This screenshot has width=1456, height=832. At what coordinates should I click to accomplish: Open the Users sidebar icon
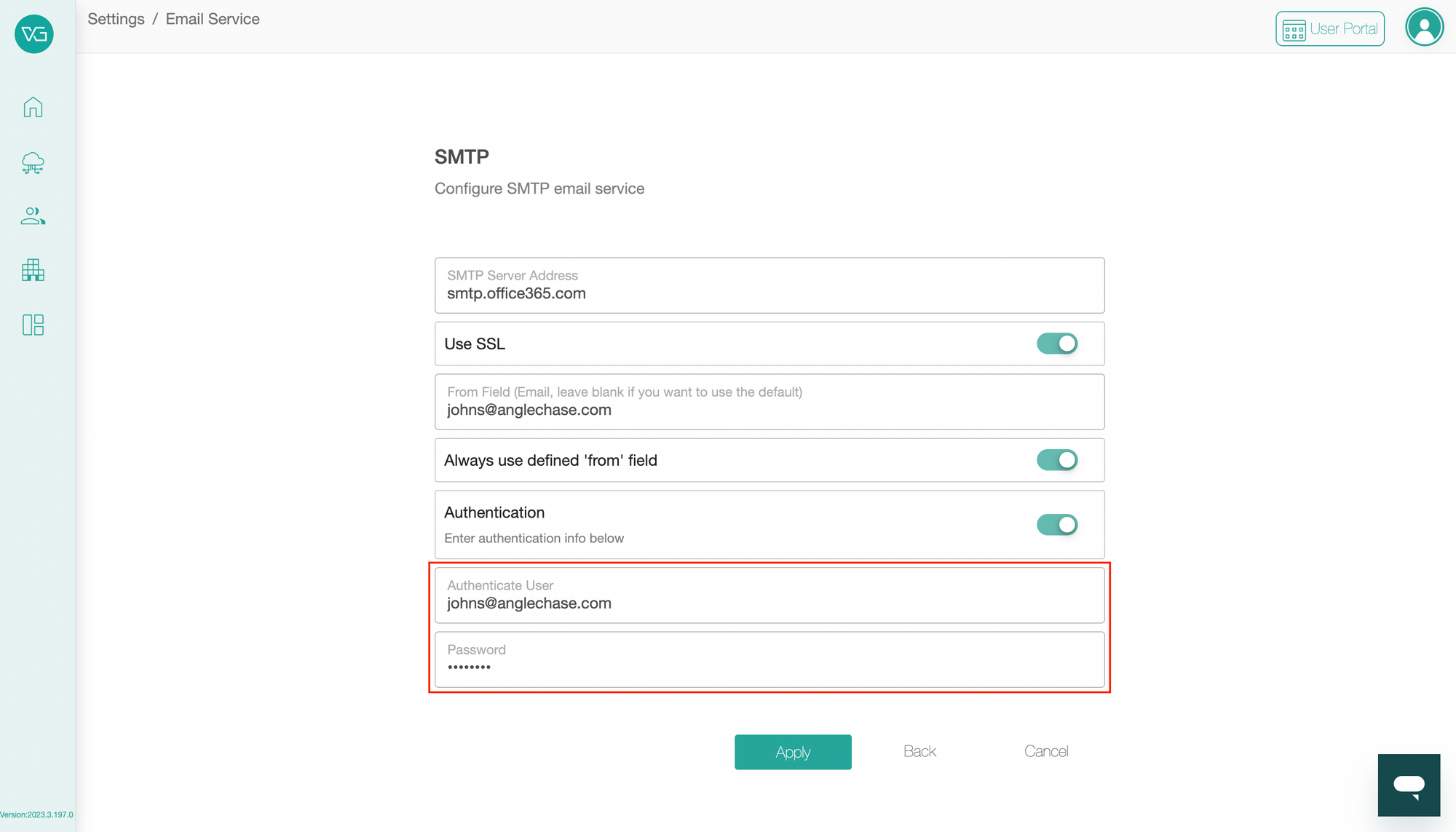point(33,216)
